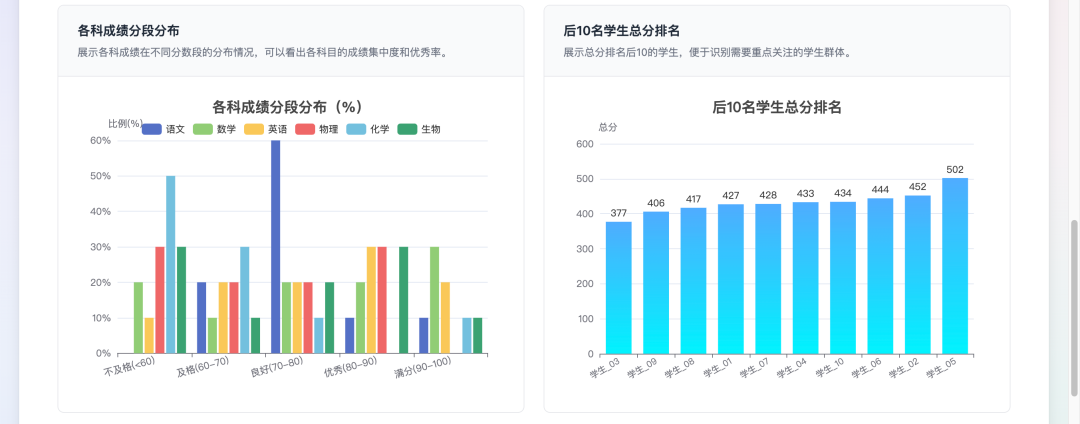Click the 优秀(80-90) axis label
Screen dimensions: 1080x424
351,367
